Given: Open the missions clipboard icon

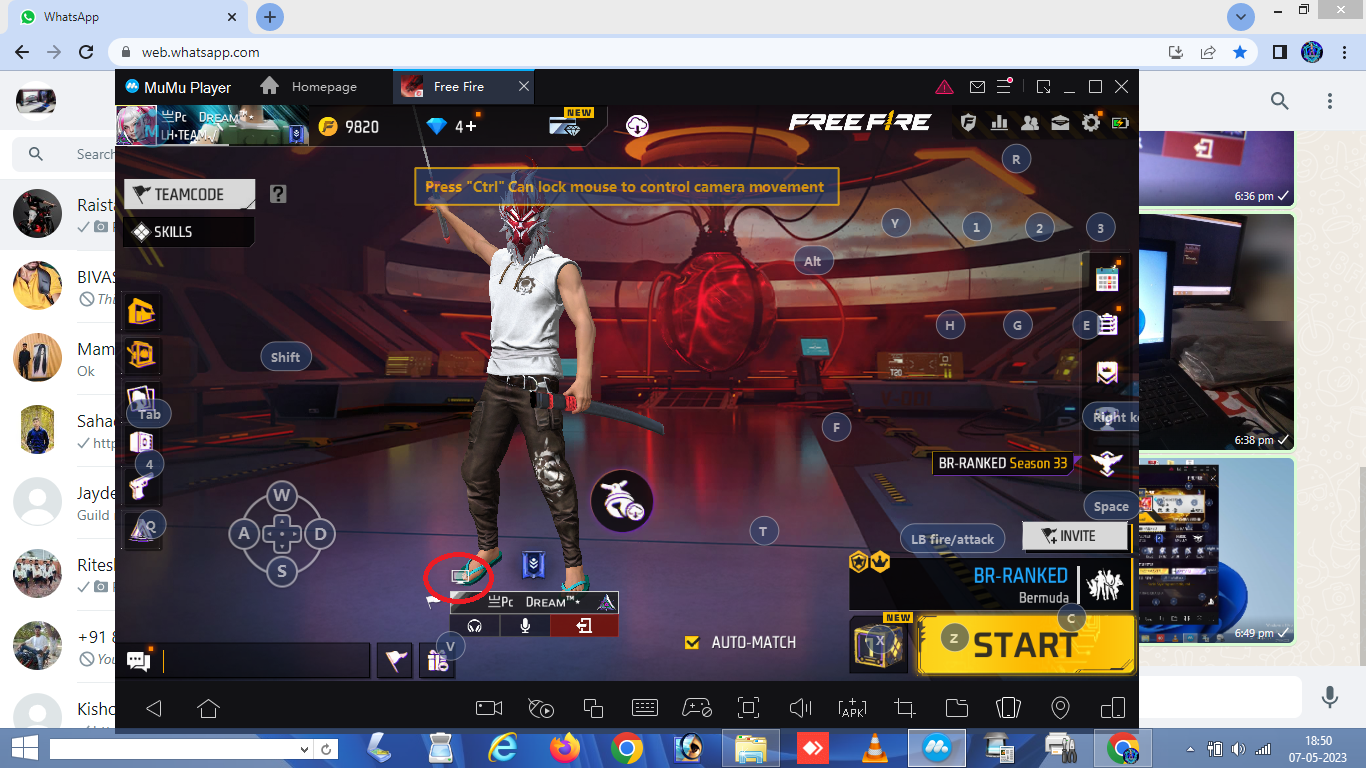Looking at the screenshot, I should pyautogui.click(x=1106, y=324).
